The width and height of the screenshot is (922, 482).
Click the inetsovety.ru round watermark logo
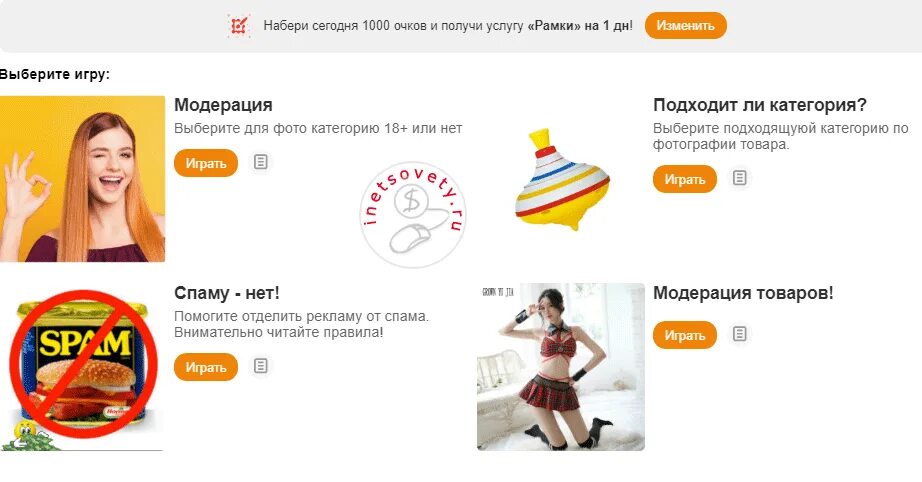click(x=413, y=215)
